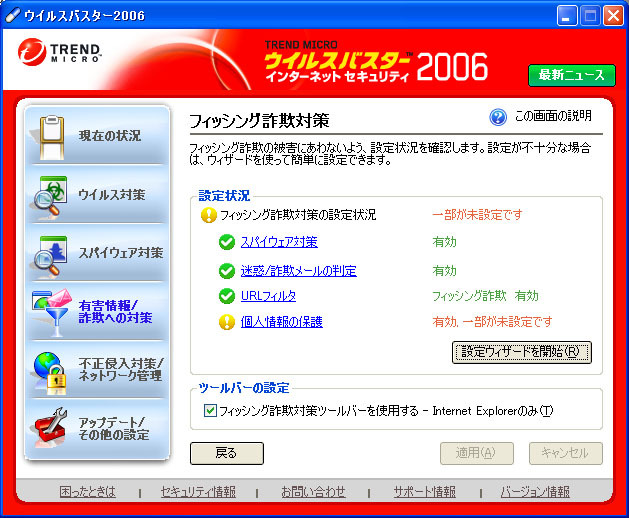Click the green check icon beside スパイウェア対策
This screenshot has height=518, width=629.
coord(227,242)
